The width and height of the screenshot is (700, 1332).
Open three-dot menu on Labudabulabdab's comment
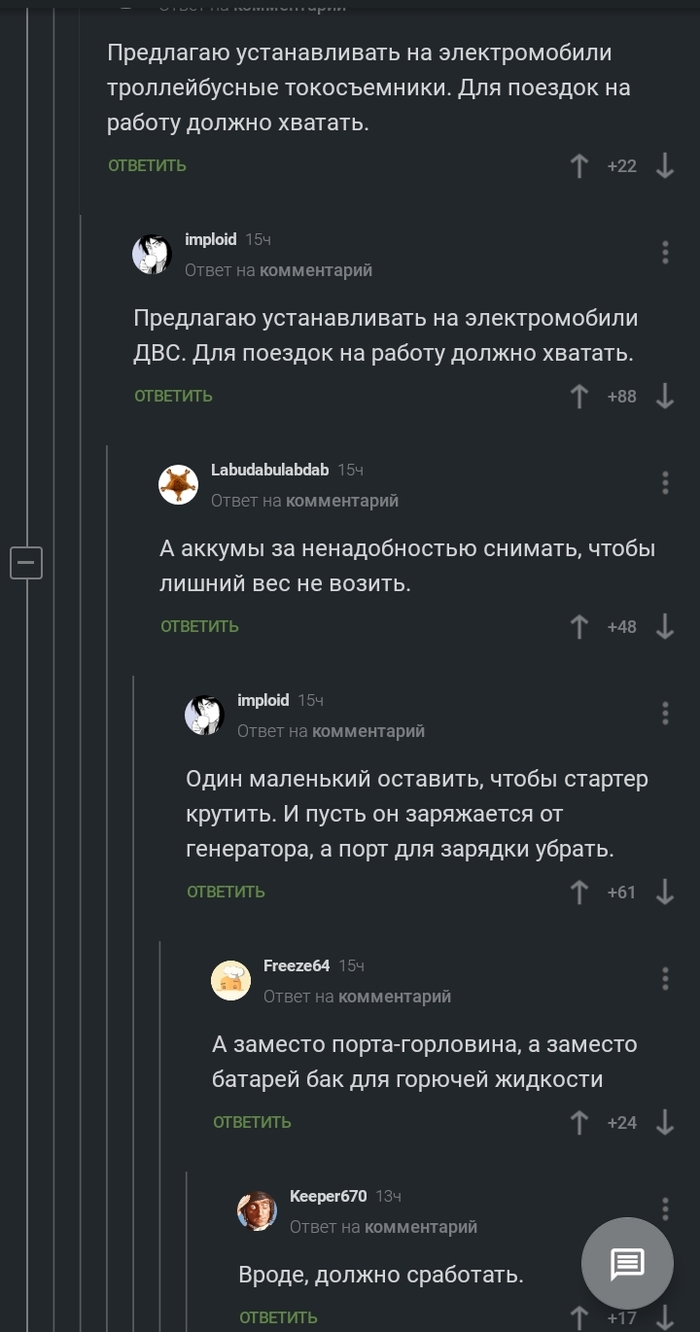click(x=665, y=483)
